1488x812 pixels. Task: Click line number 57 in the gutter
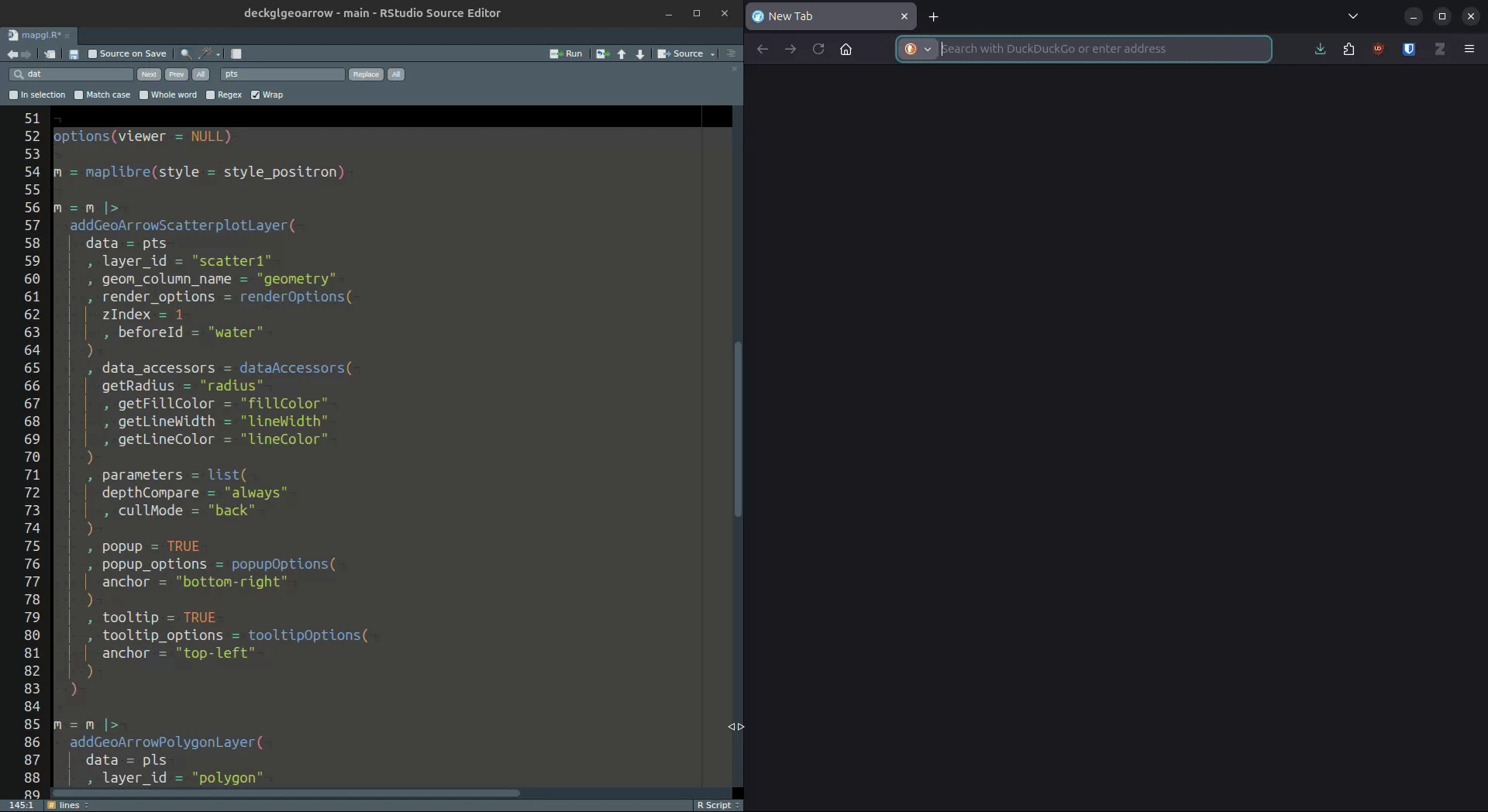(32, 225)
